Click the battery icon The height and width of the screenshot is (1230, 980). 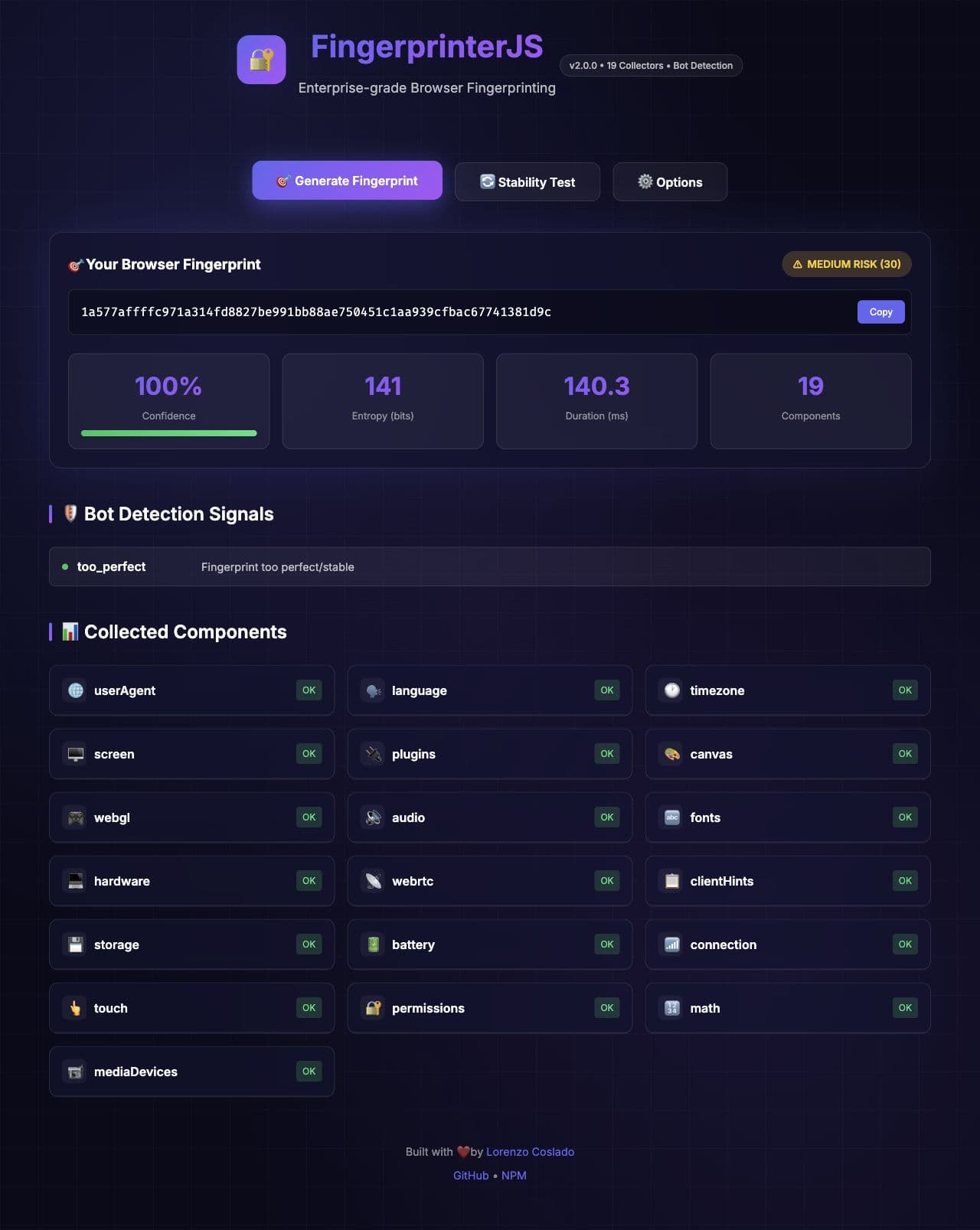tap(374, 945)
